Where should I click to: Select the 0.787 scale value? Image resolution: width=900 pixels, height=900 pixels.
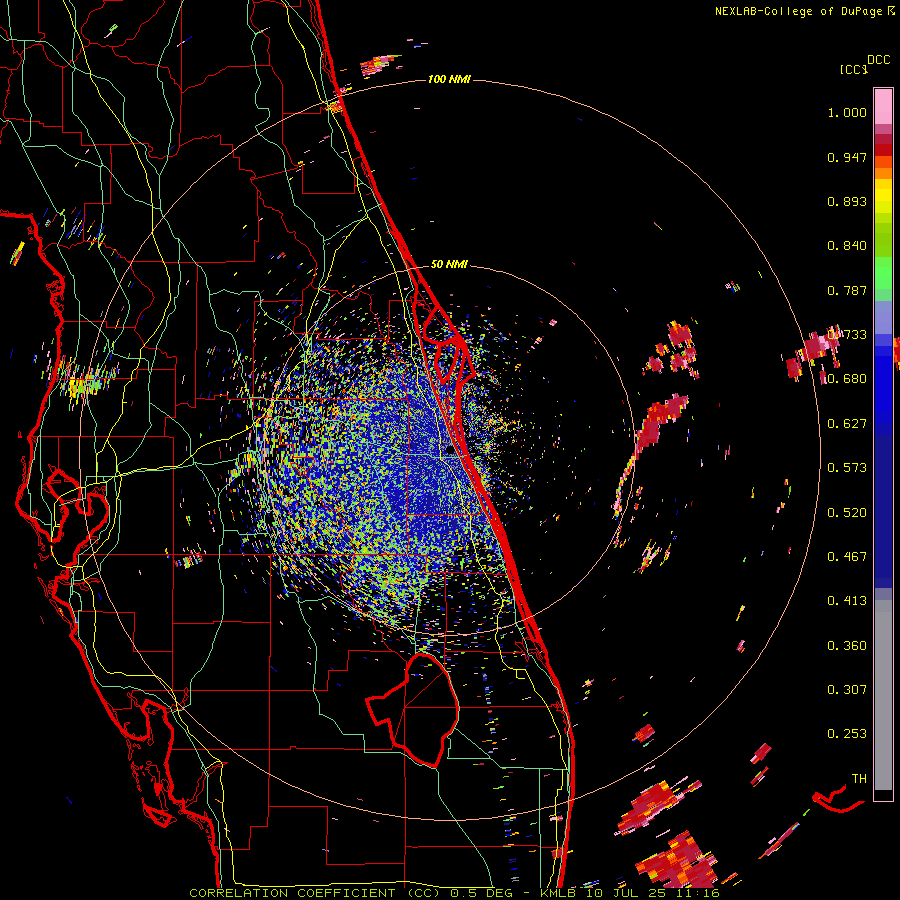[847, 290]
